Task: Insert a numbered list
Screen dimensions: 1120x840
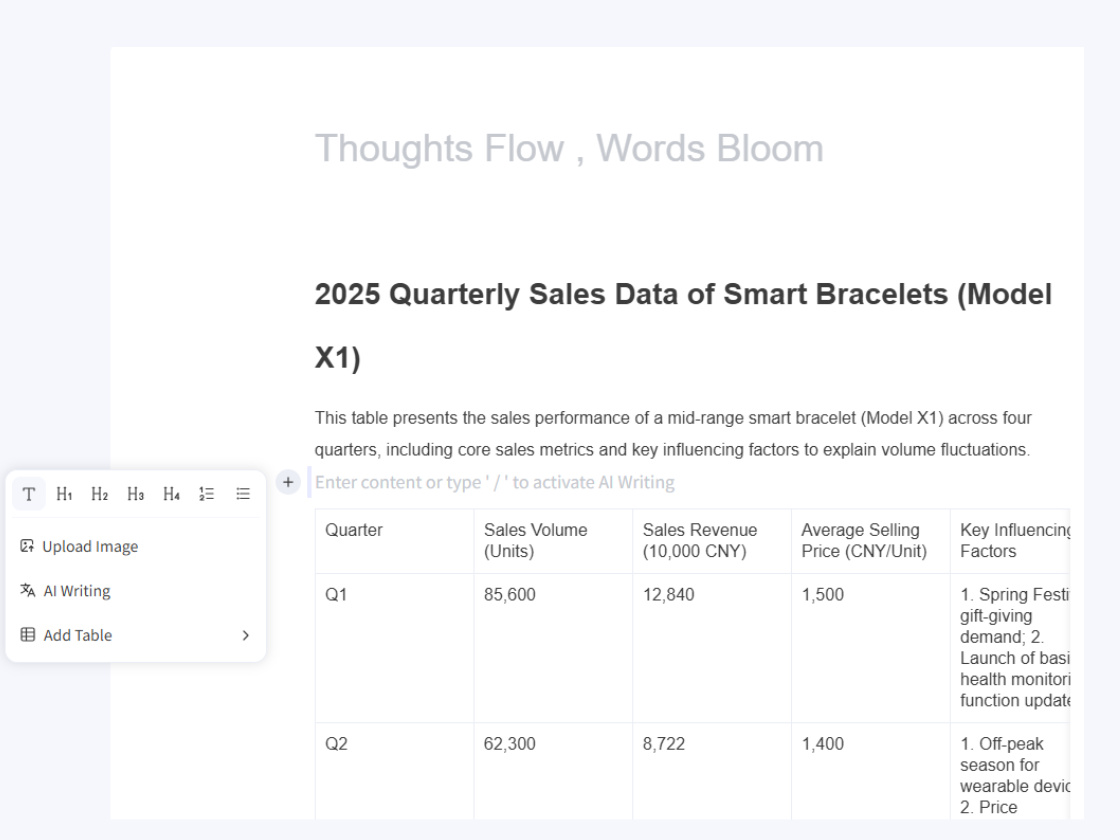Action: tap(207, 494)
